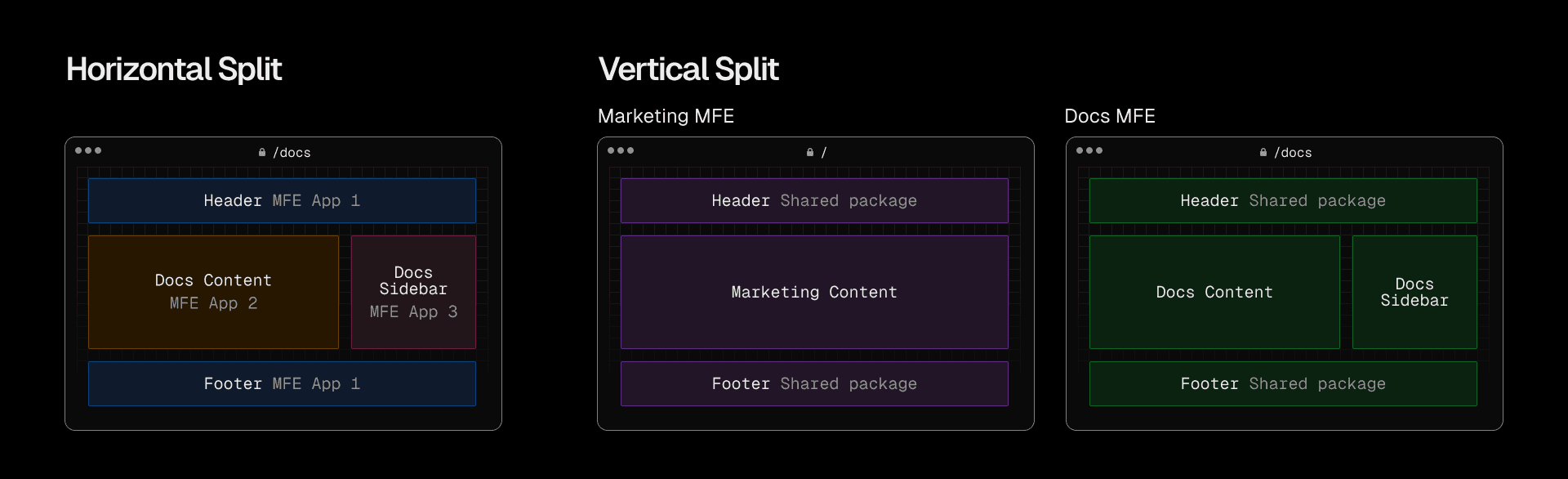Click the lock icon in the Marketing MFE browser
Image resolution: width=1568 pixels, height=479 pixels.
pyautogui.click(x=810, y=153)
